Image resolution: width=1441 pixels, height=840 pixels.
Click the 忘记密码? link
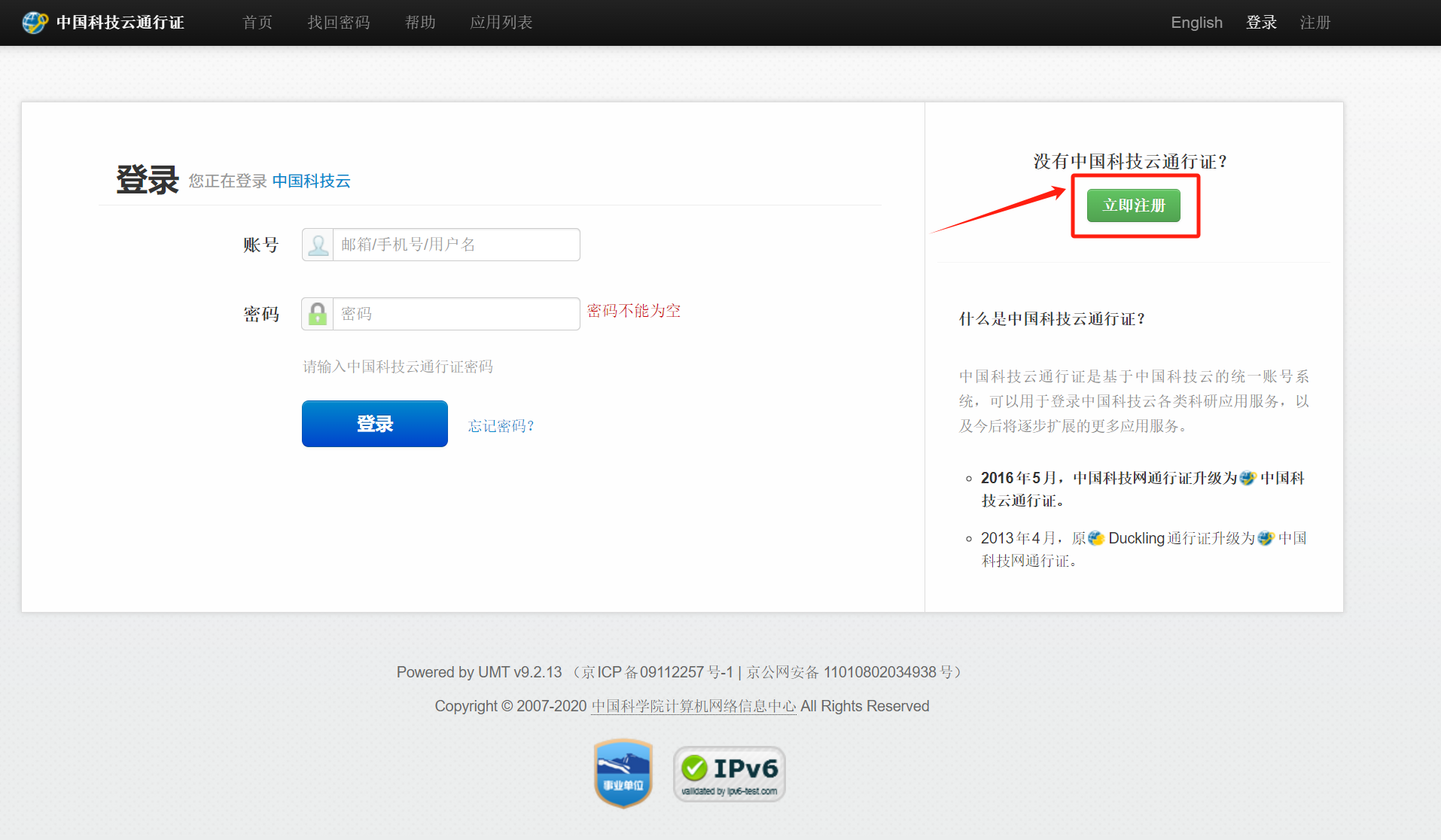click(x=501, y=426)
